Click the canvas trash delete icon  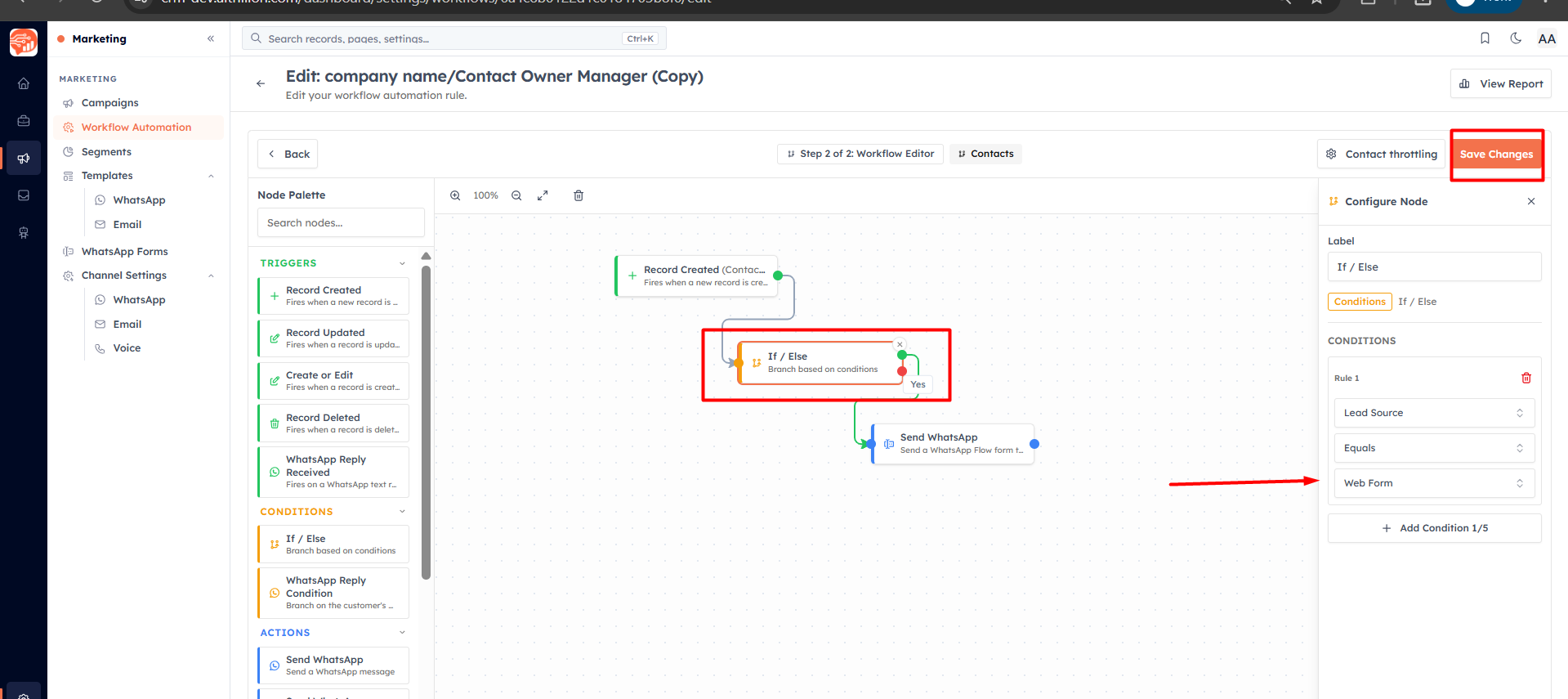point(579,195)
